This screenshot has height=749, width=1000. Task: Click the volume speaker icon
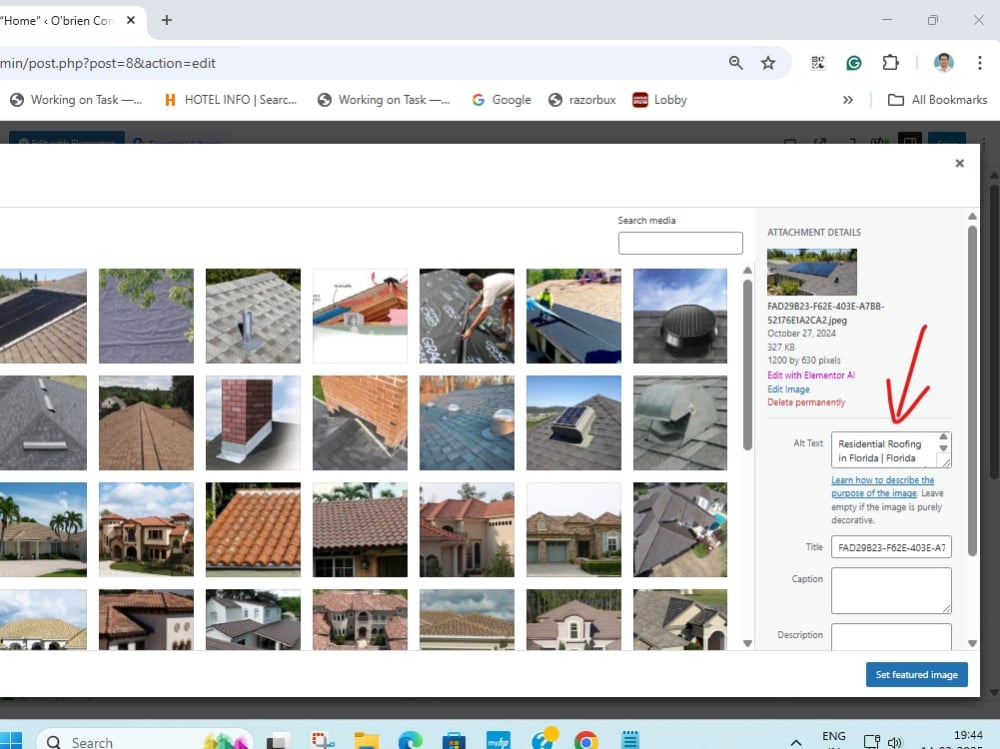[895, 742]
